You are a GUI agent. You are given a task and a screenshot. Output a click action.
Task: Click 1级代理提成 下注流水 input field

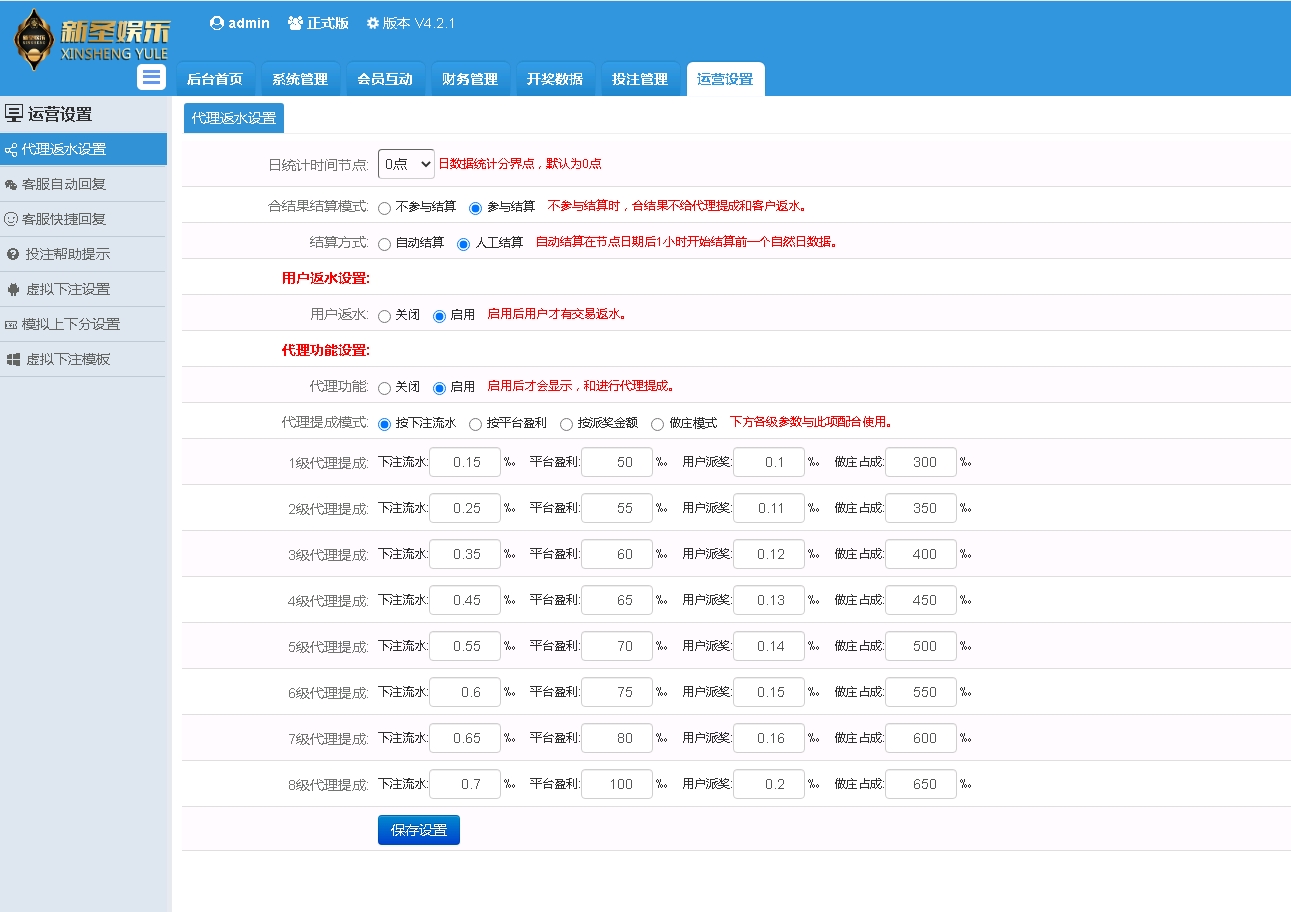coord(465,462)
